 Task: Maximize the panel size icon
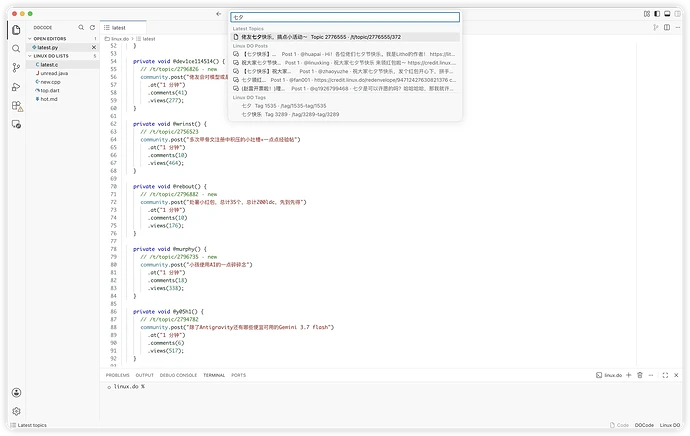[x=665, y=375]
